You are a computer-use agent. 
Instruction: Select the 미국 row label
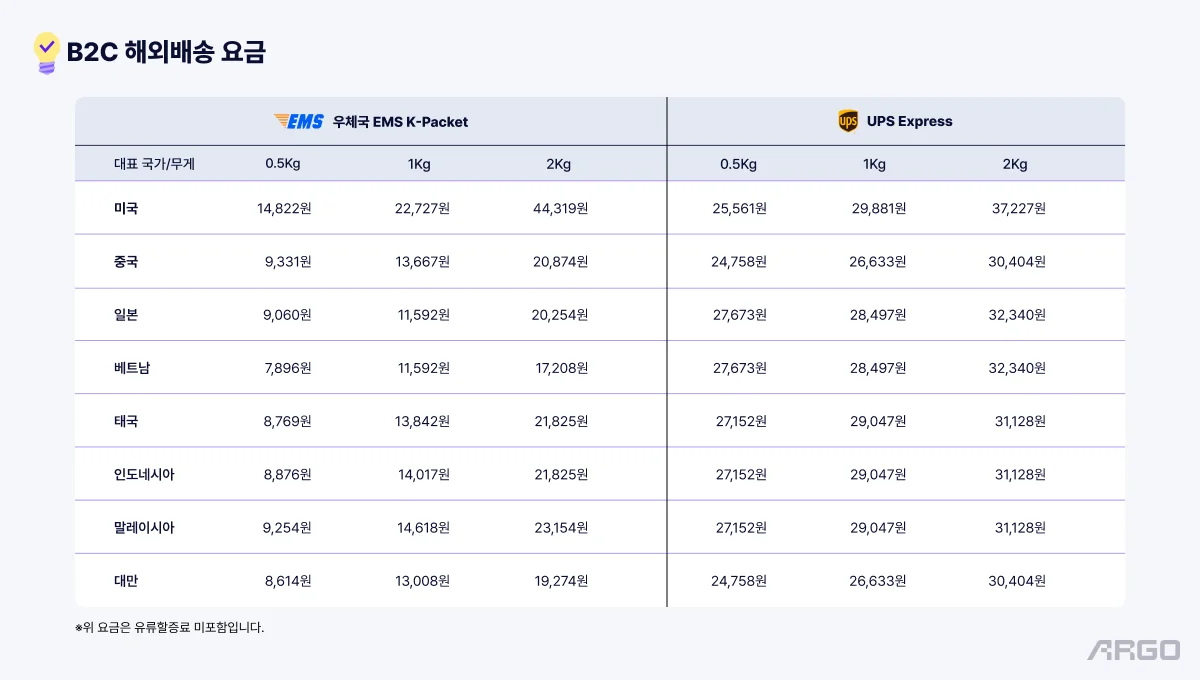pyautogui.click(x=126, y=209)
